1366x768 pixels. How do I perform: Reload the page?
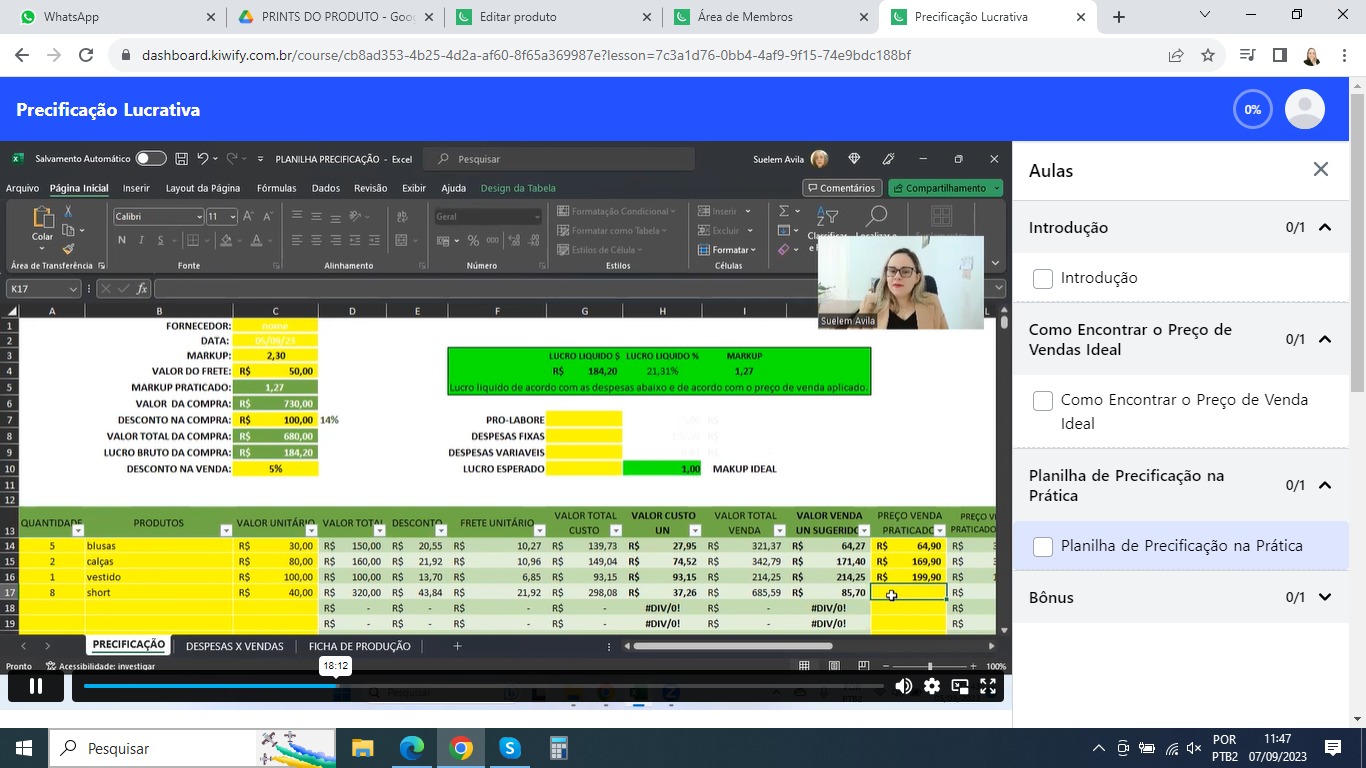[x=86, y=55]
